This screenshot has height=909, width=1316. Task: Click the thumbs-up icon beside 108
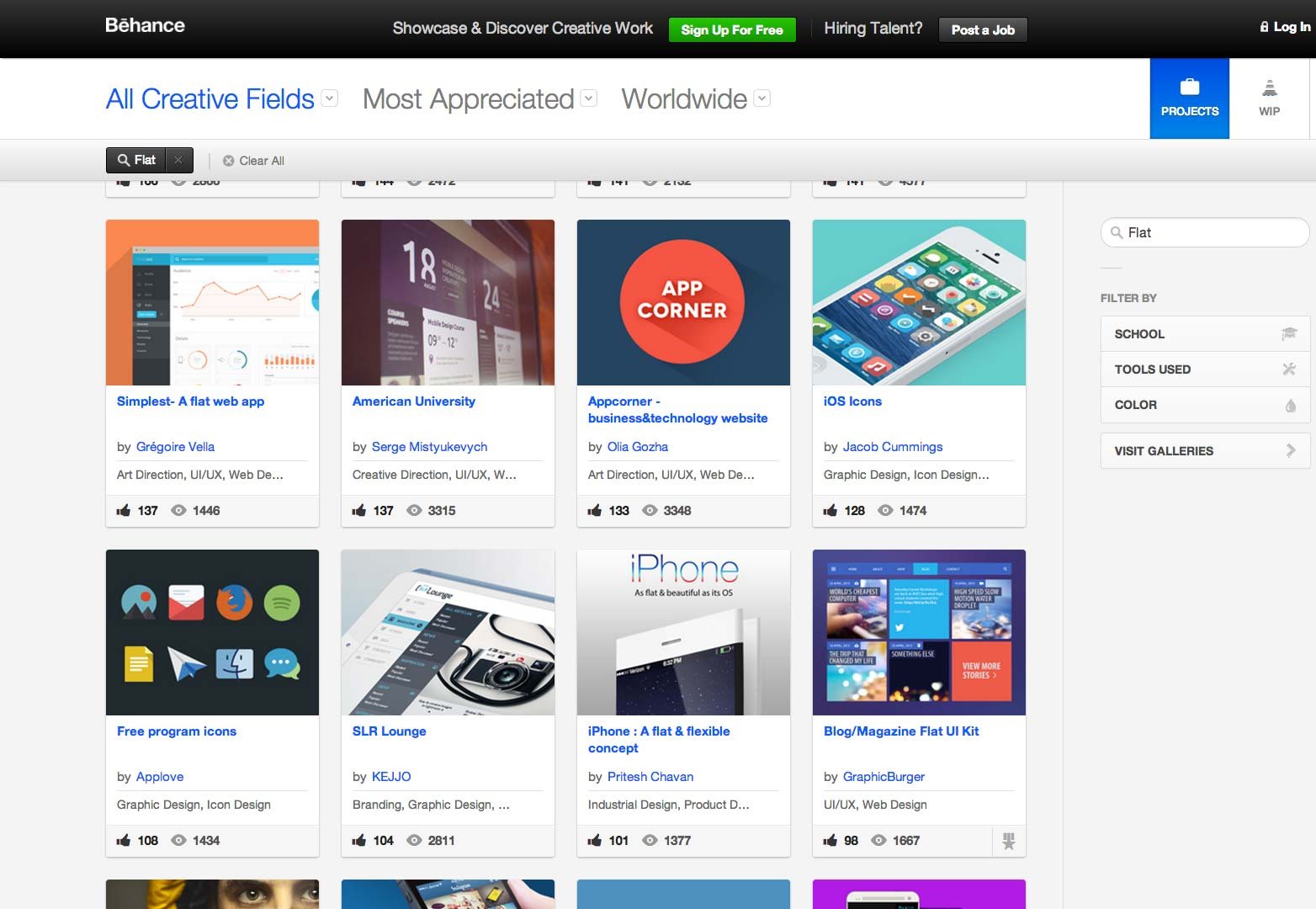pos(124,840)
